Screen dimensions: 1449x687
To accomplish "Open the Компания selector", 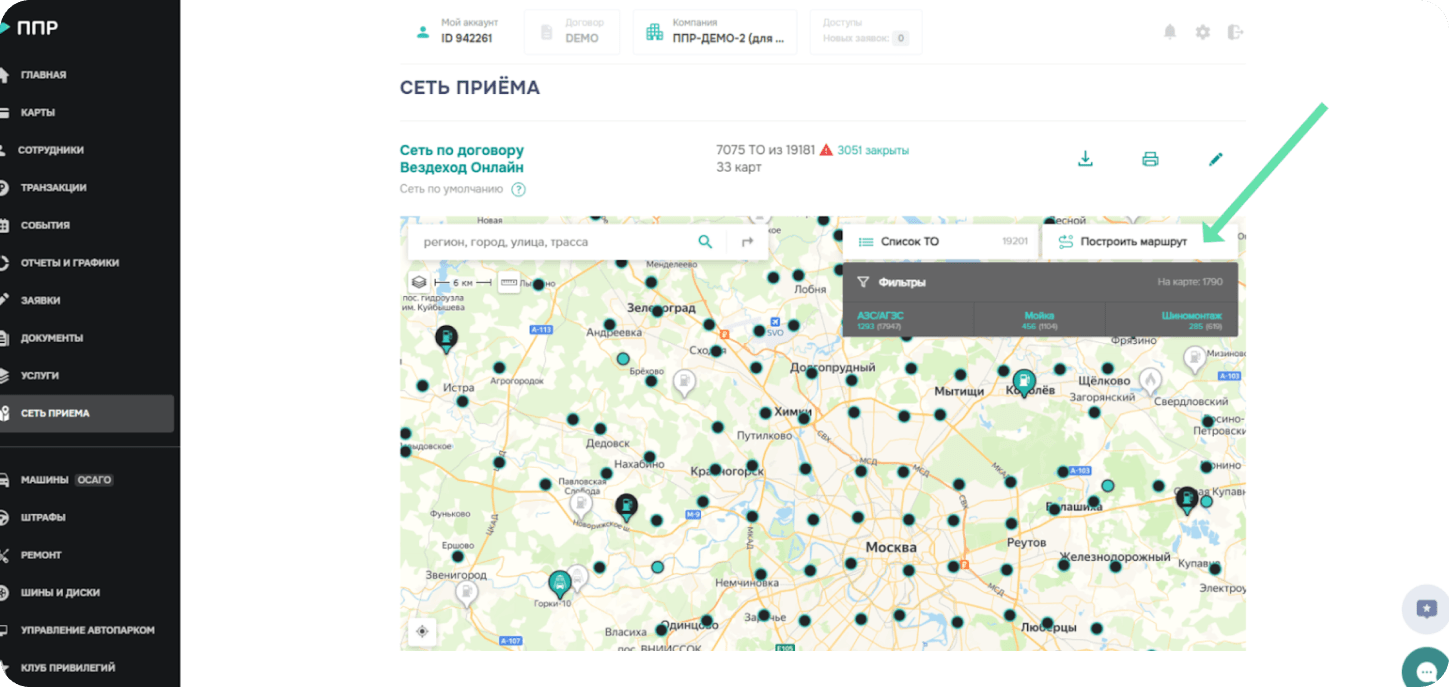I will (x=715, y=32).
